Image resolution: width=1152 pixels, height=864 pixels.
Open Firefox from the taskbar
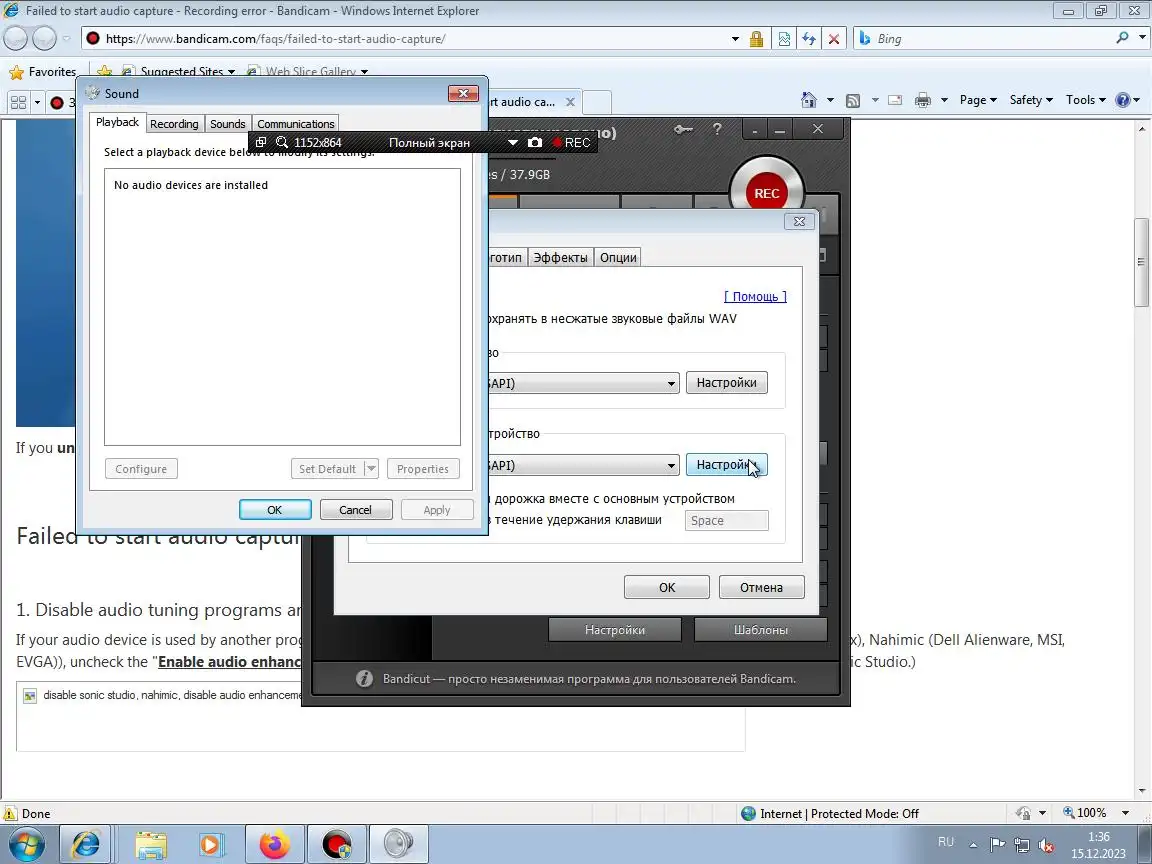[274, 844]
